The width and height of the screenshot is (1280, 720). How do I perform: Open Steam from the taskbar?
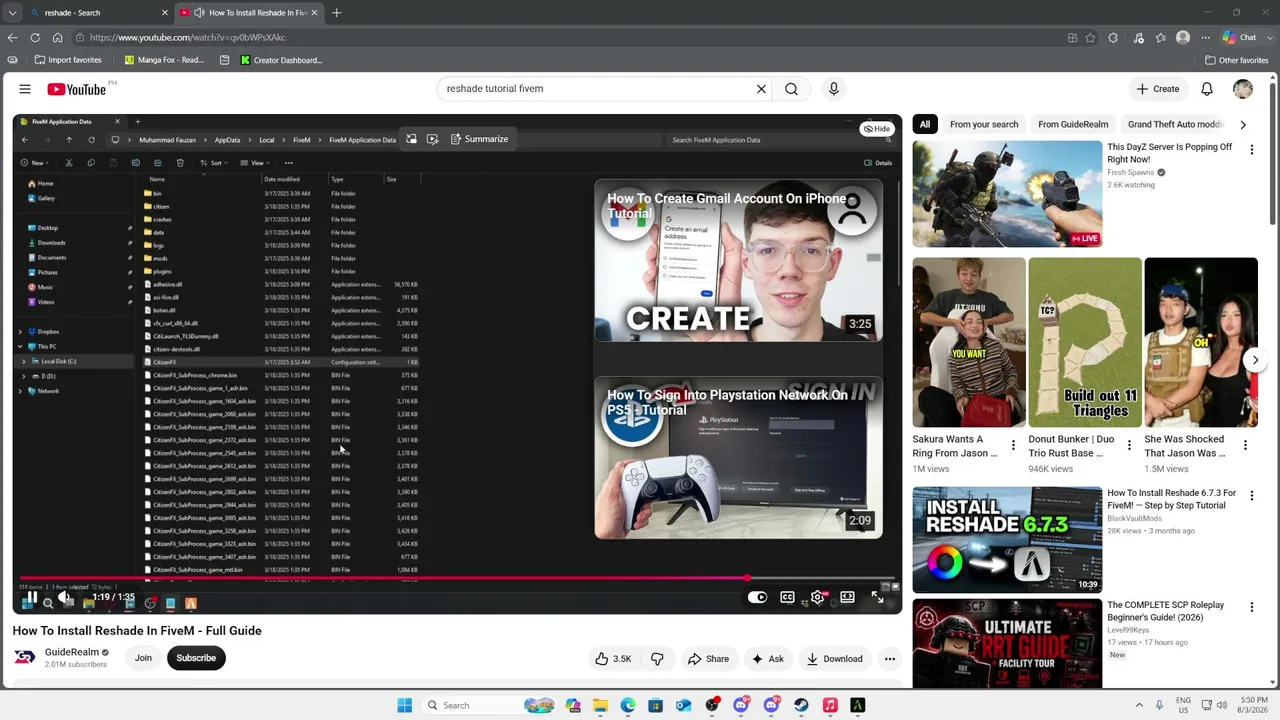(801, 705)
